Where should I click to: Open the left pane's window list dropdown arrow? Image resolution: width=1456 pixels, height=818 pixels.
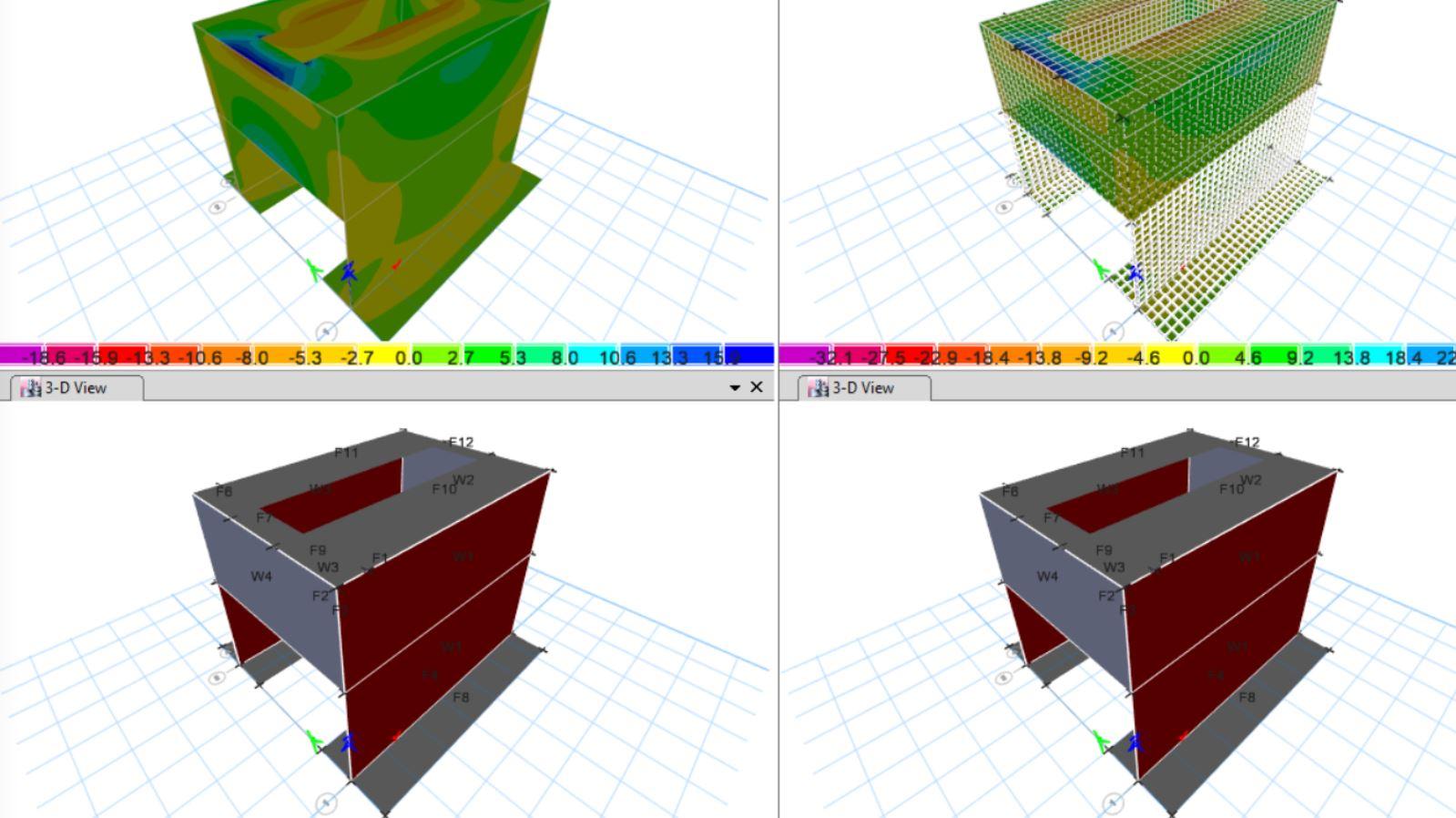click(735, 388)
